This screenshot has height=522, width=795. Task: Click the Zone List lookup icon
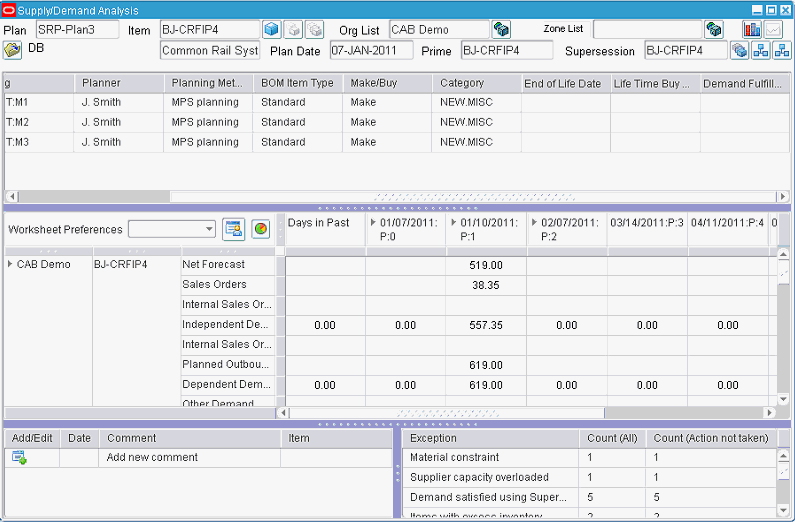(x=714, y=29)
